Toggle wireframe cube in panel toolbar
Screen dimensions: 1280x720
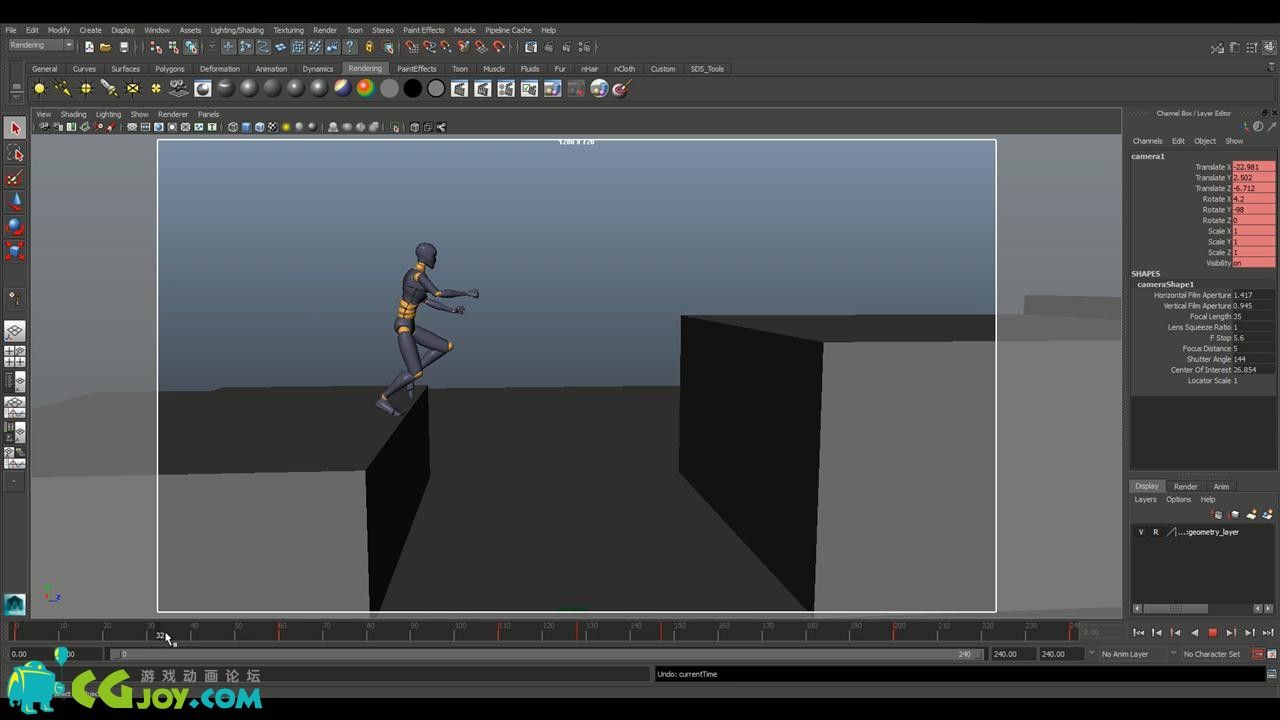pyautogui.click(x=233, y=127)
